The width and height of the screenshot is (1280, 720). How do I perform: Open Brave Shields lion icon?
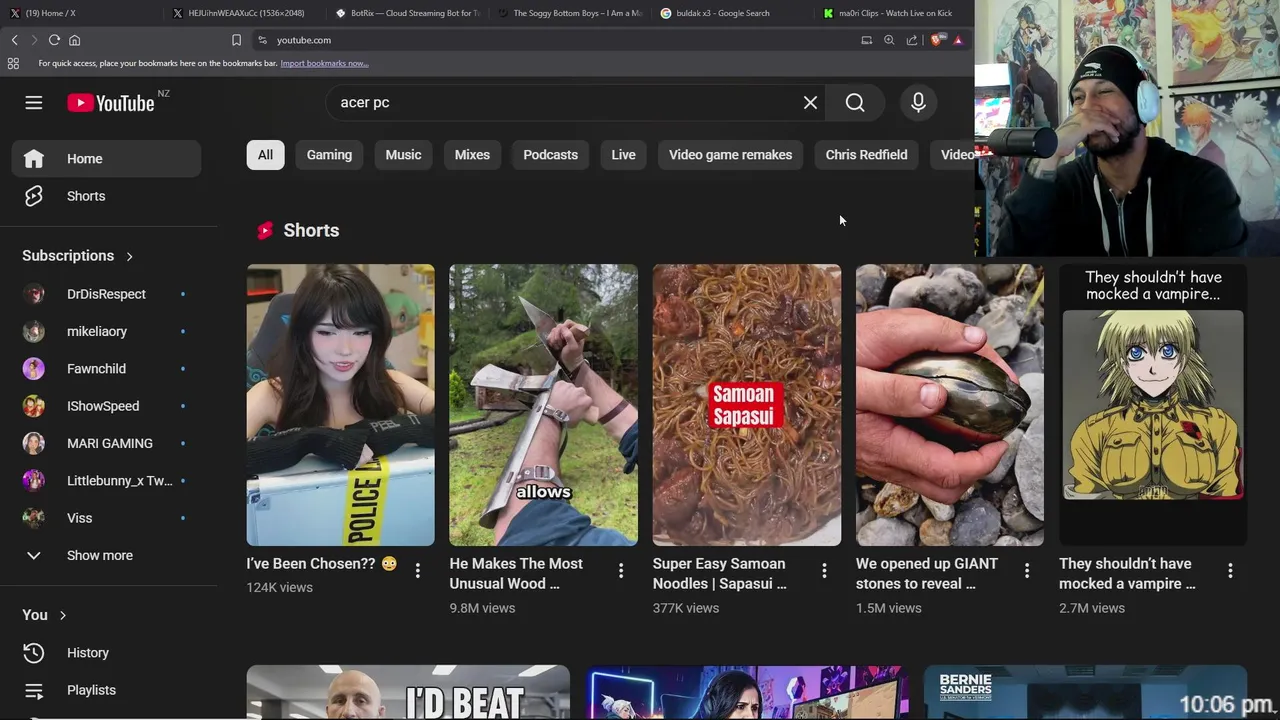tap(937, 40)
